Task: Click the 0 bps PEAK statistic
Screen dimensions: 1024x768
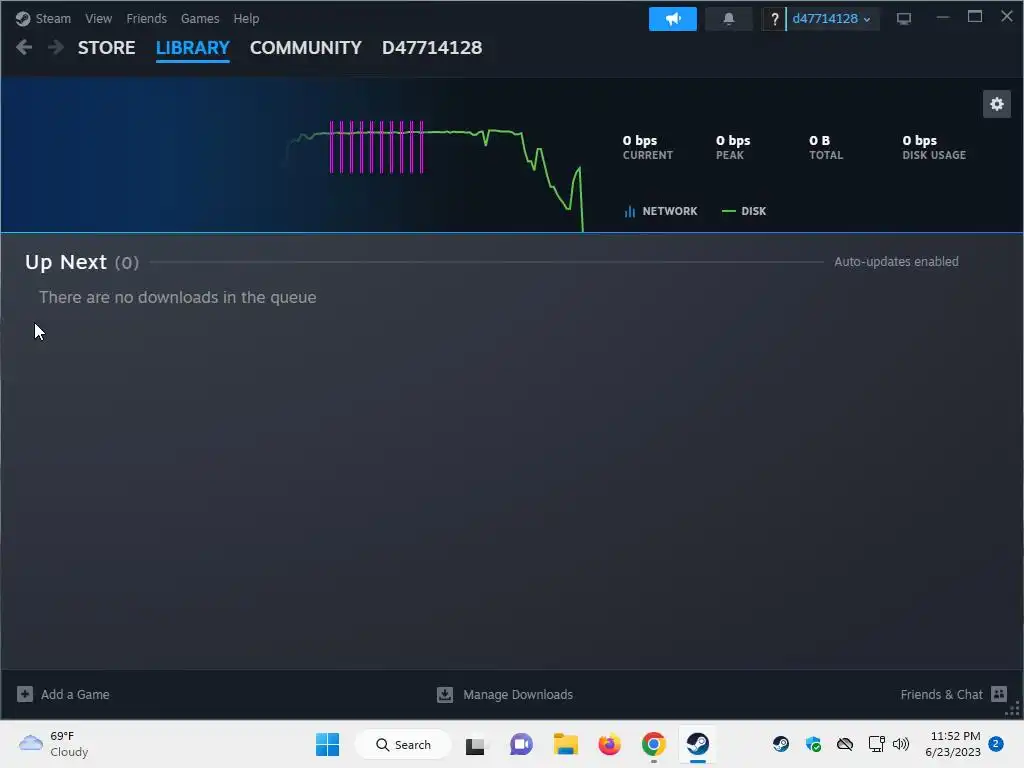Action: (733, 147)
